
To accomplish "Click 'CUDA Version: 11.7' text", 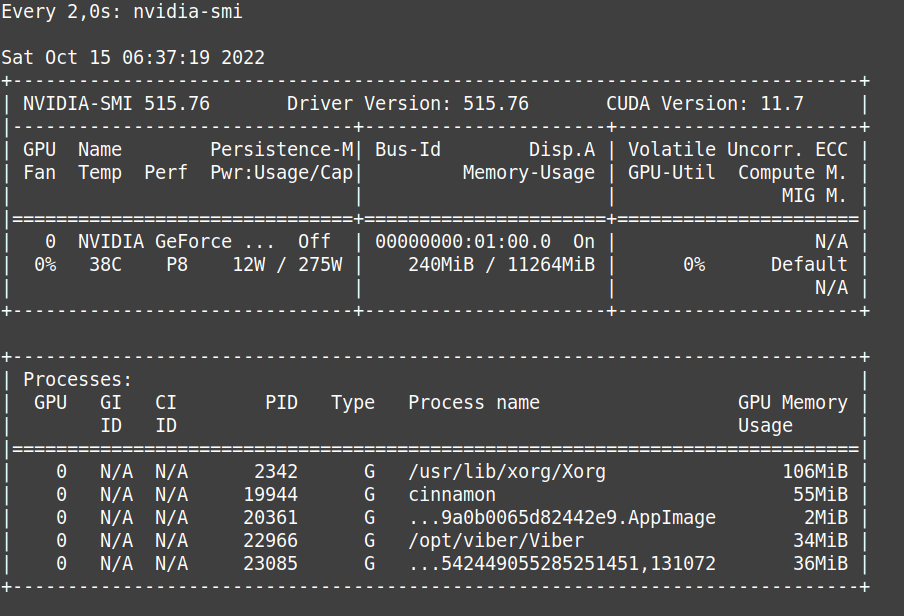I will [x=705, y=104].
